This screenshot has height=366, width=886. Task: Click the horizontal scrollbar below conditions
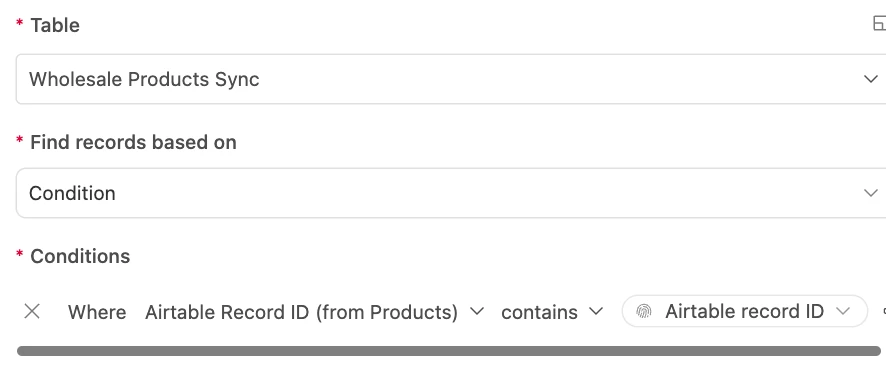[449, 351]
